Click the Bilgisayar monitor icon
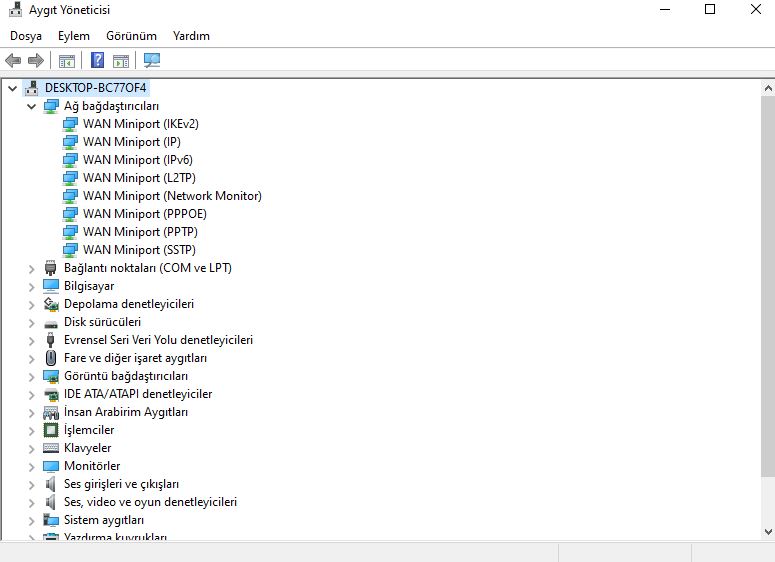This screenshot has height=562, width=775. (x=51, y=286)
